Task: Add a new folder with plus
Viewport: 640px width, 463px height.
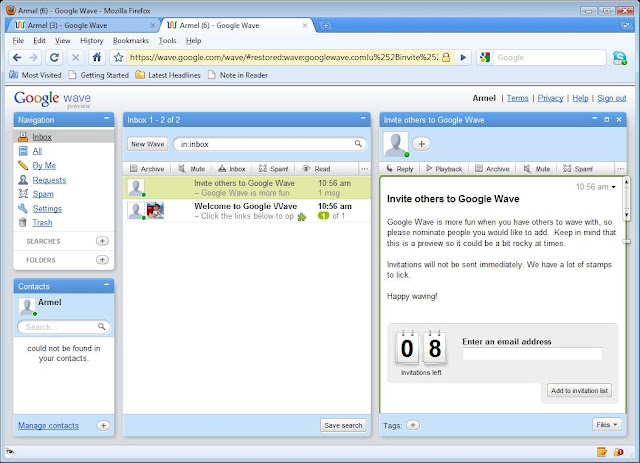Action: [x=102, y=260]
